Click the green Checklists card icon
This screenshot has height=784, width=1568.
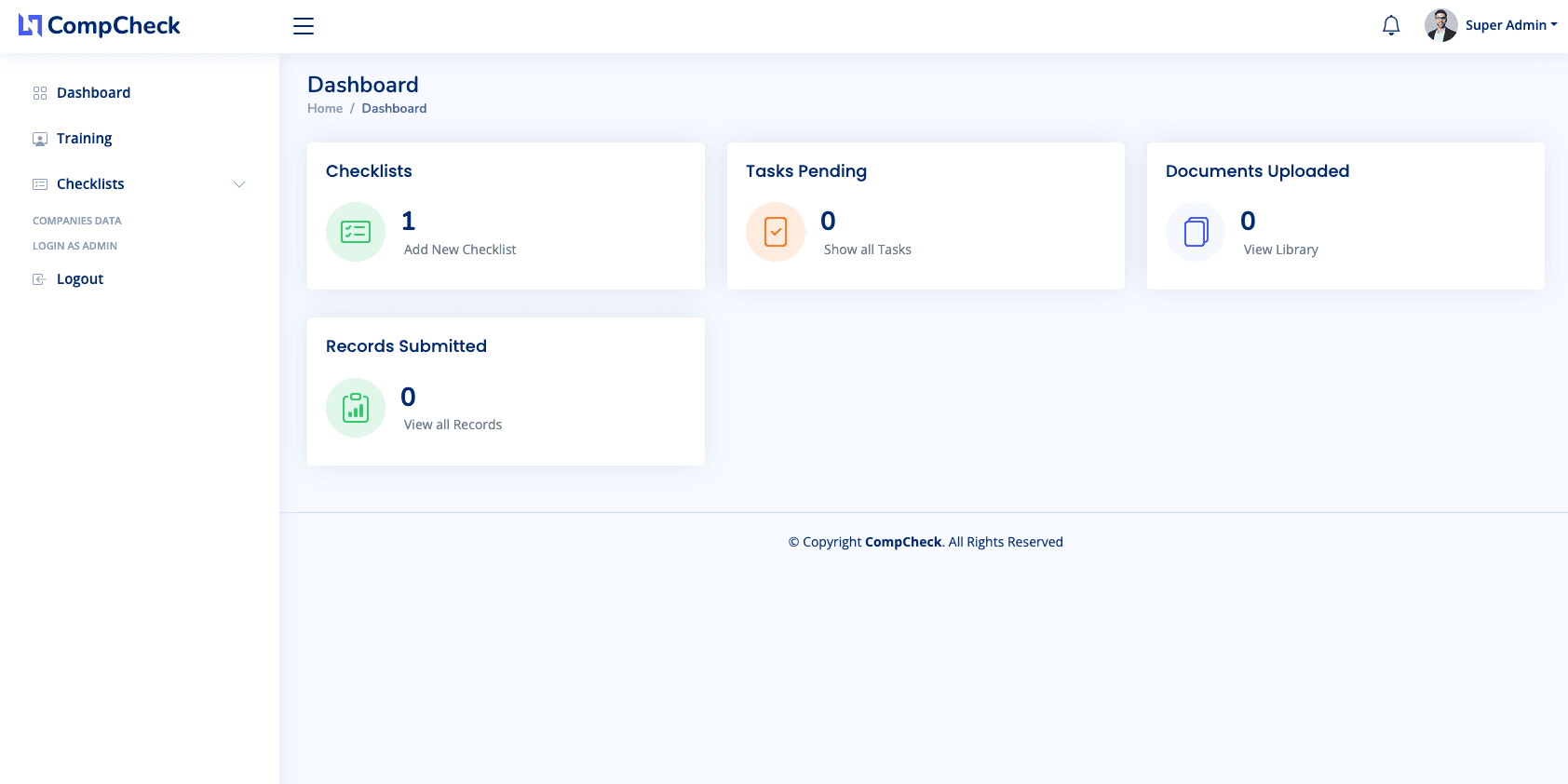pyautogui.click(x=356, y=232)
